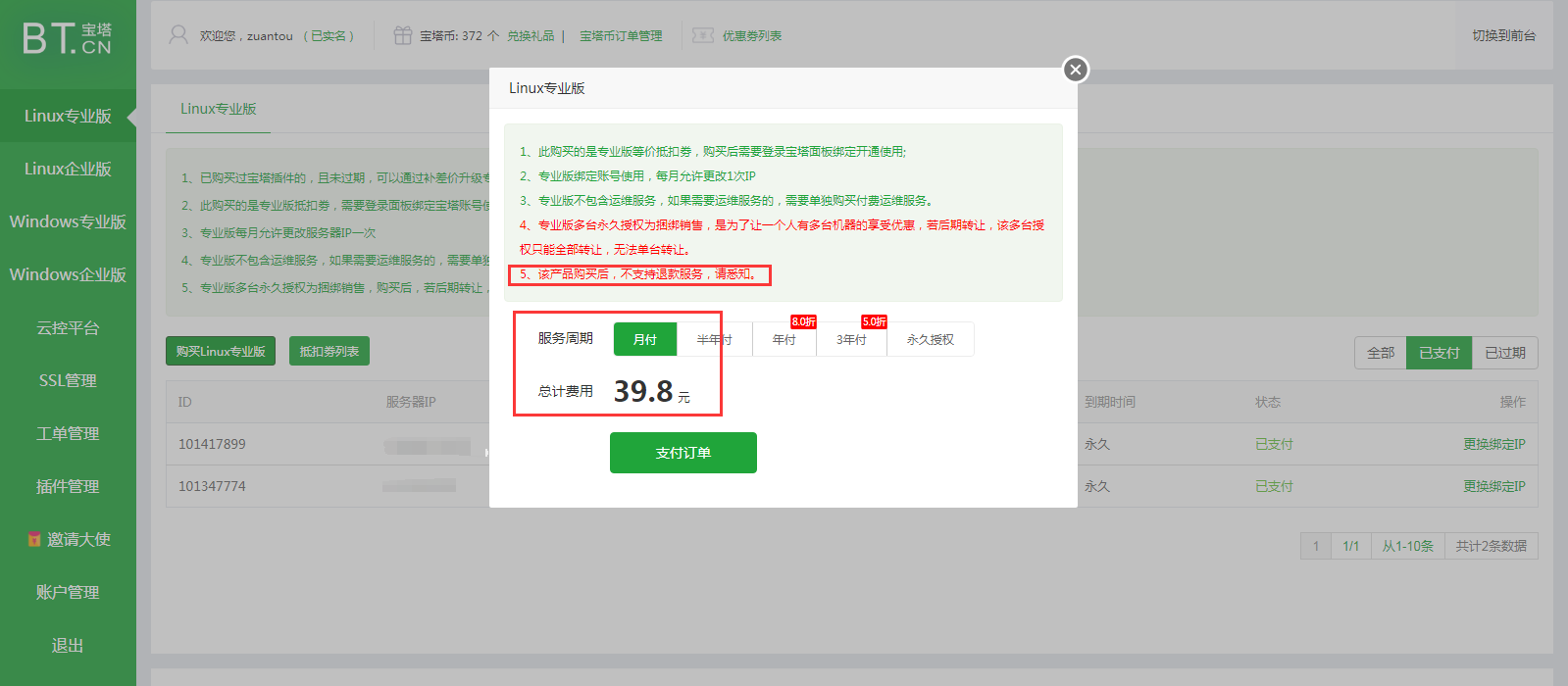Click the user avatar icon
Screen dimensions: 1568x686
[x=178, y=35]
